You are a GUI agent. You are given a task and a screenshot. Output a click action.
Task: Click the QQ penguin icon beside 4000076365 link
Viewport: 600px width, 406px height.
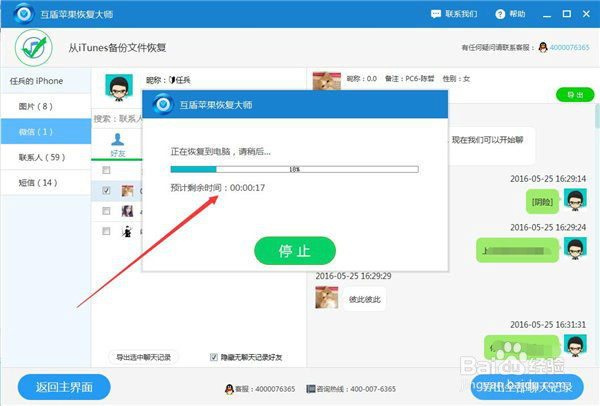[543, 47]
